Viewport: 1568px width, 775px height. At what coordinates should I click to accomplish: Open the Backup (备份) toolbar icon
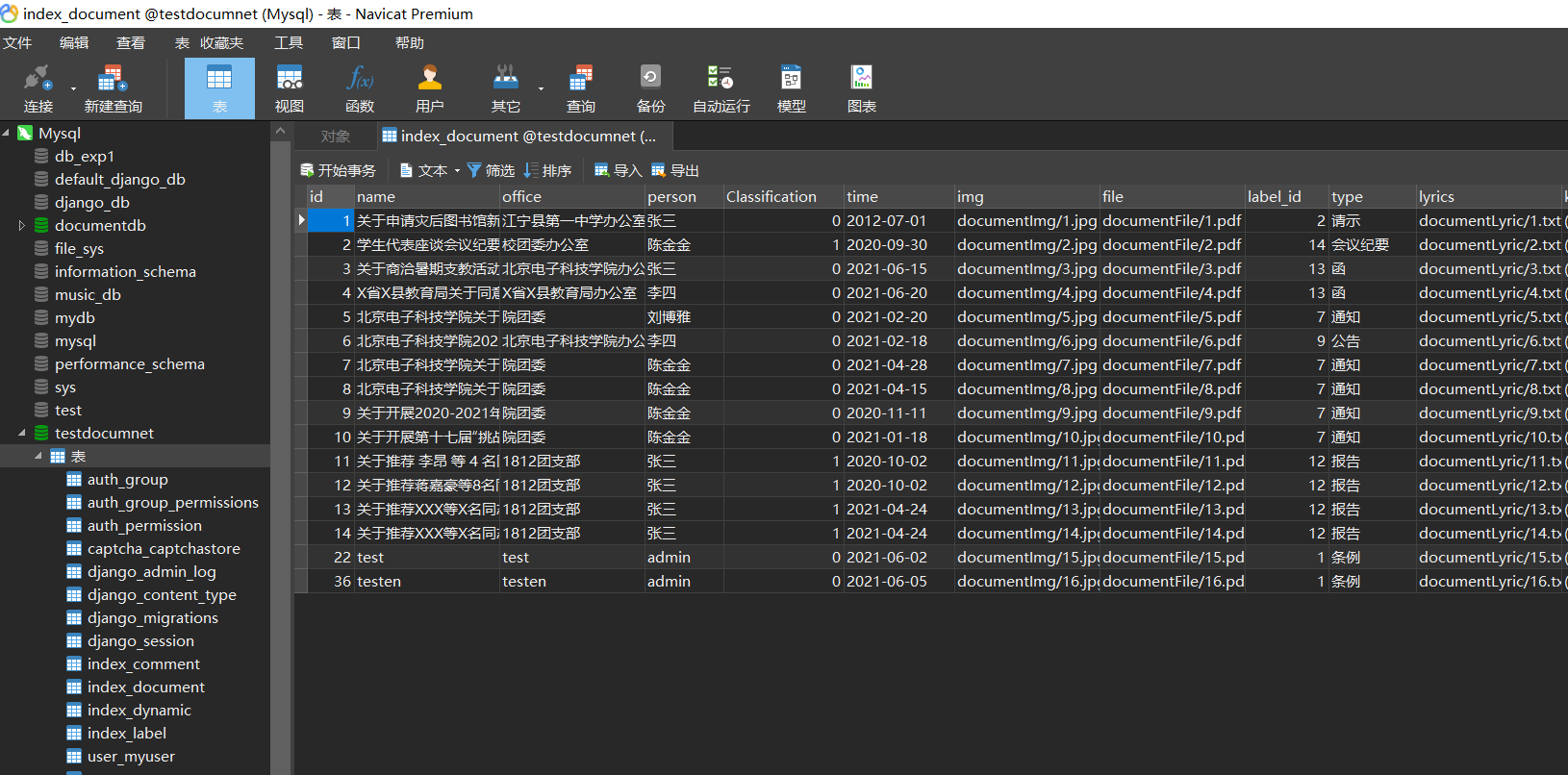coord(650,88)
